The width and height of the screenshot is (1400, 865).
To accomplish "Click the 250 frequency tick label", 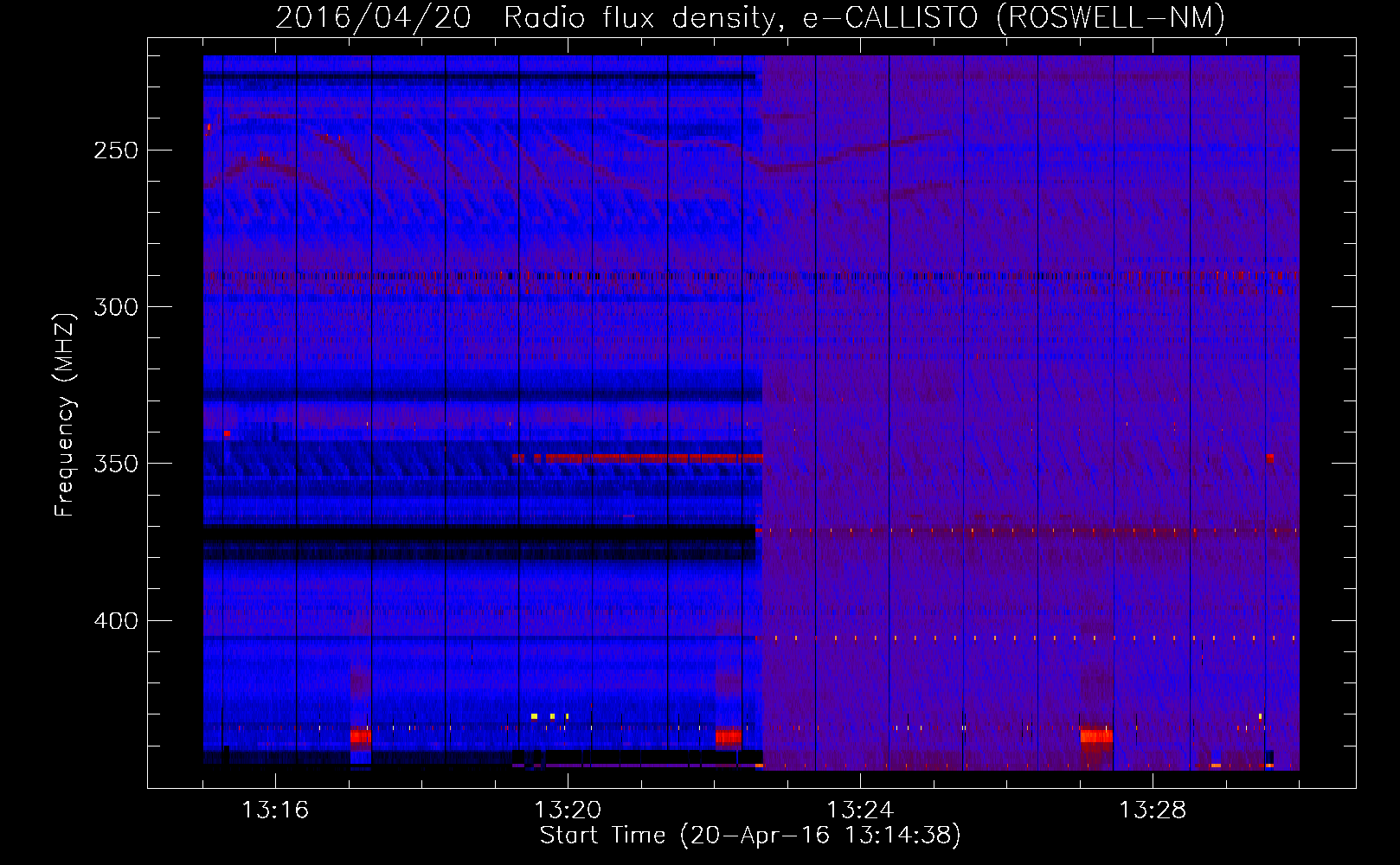I will (x=116, y=151).
